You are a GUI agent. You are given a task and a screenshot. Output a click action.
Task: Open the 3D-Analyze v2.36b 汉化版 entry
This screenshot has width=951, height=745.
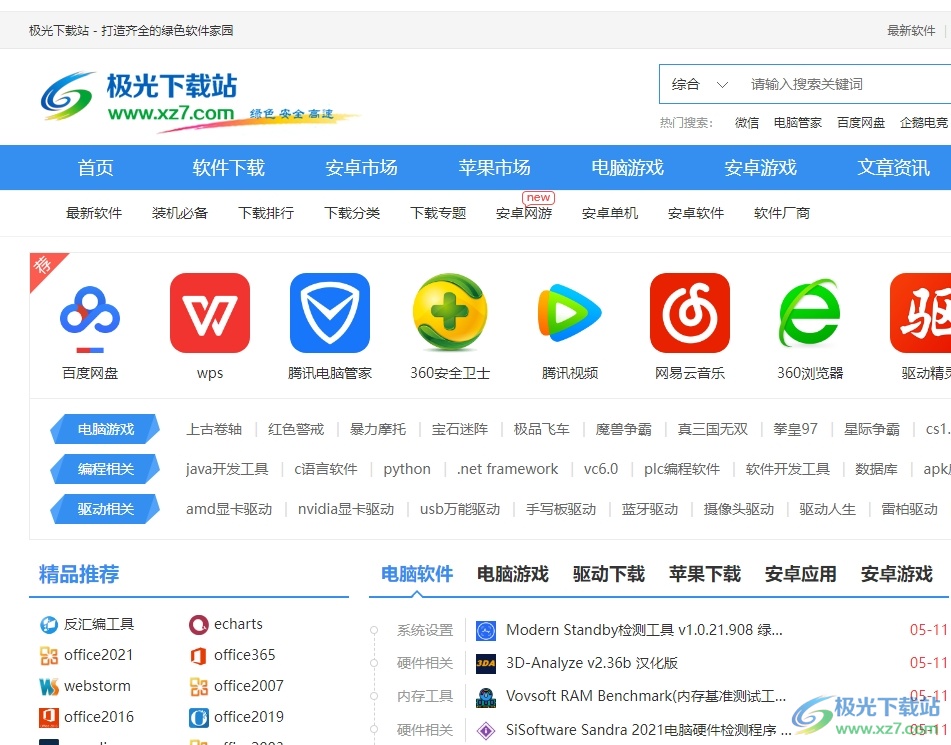[x=592, y=663]
